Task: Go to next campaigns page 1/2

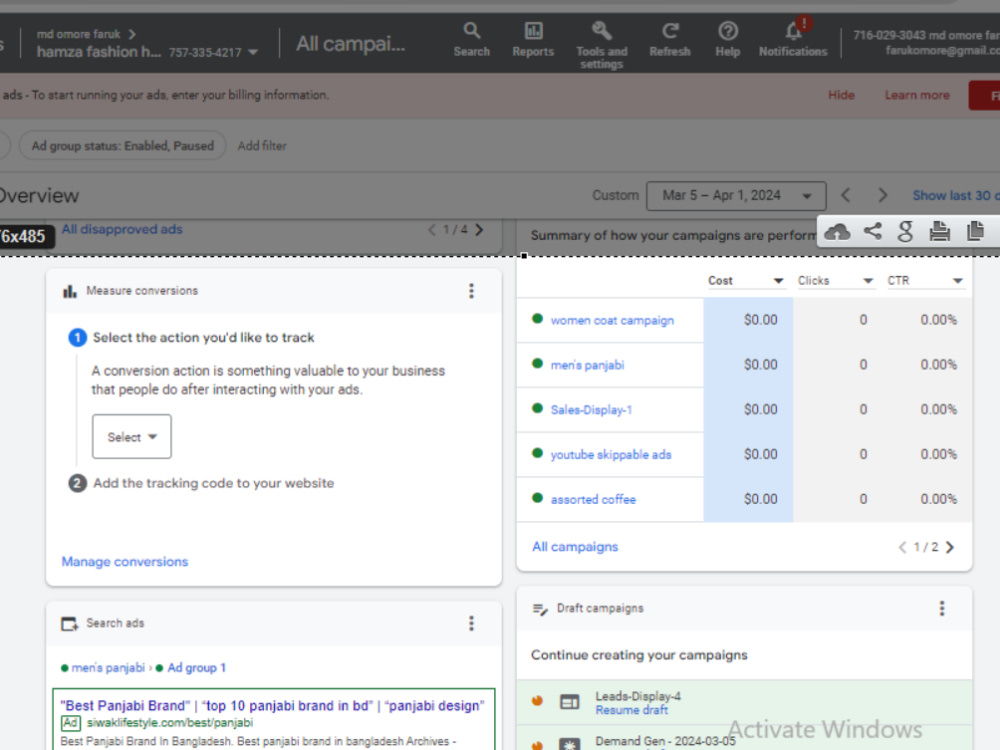Action: pos(950,547)
